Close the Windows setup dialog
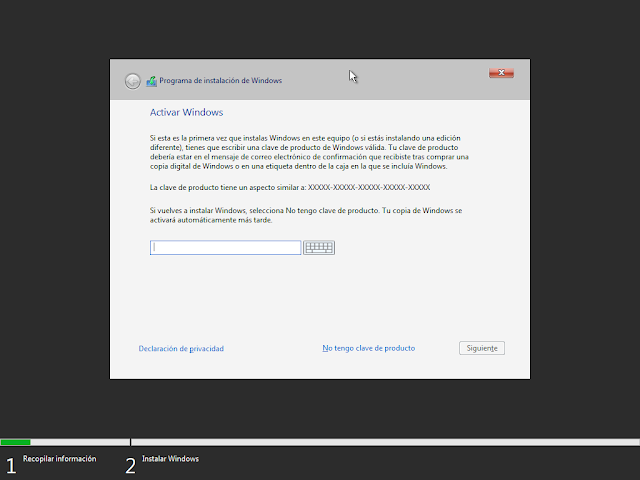Screen dimensions: 640x480 [x=501, y=73]
